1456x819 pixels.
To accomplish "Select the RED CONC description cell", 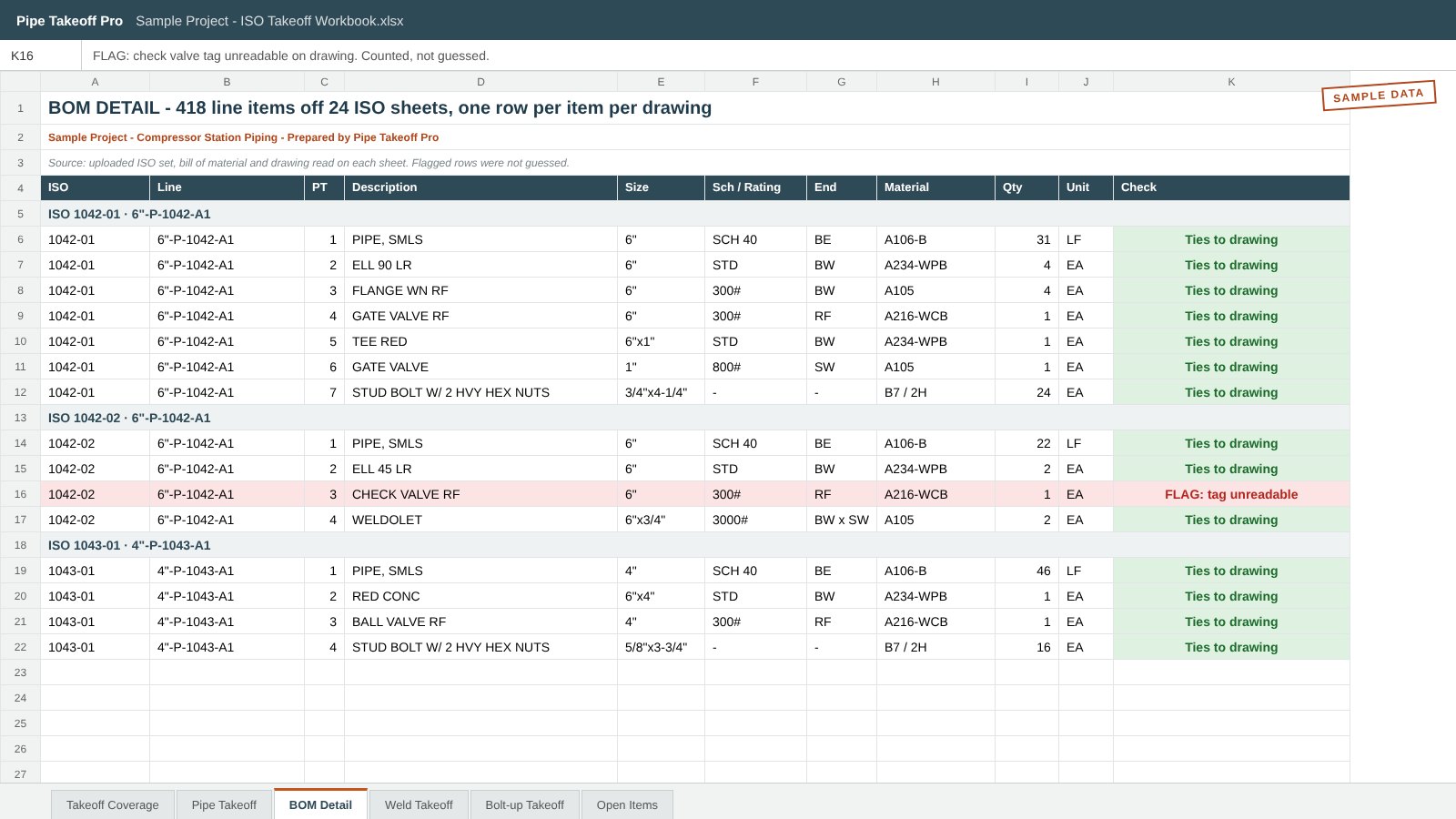I will pyautogui.click(x=480, y=596).
